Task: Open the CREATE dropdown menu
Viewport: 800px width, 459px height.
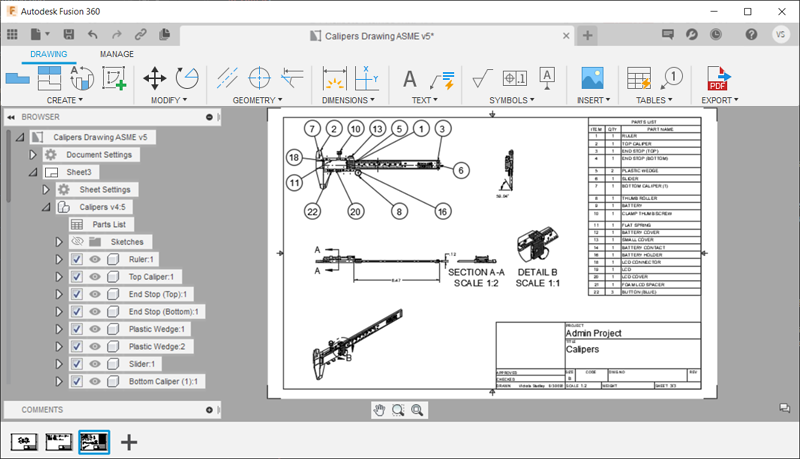Action: tap(65, 100)
